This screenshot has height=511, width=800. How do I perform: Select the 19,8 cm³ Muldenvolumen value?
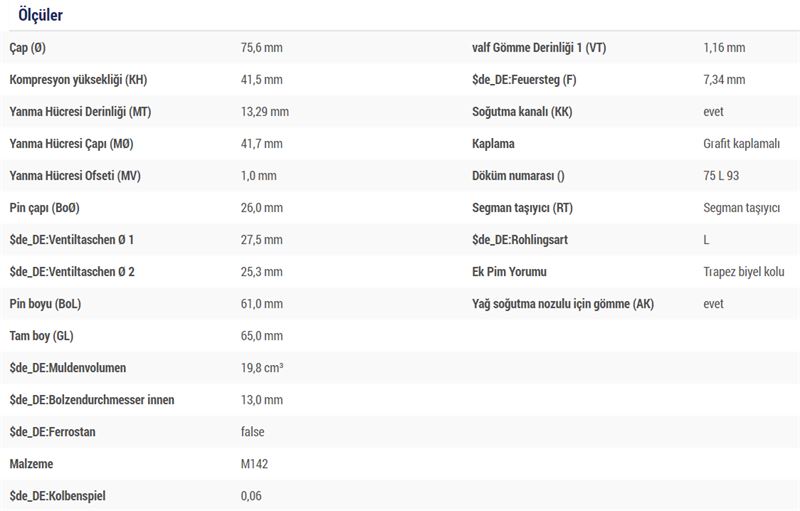pyautogui.click(x=262, y=368)
